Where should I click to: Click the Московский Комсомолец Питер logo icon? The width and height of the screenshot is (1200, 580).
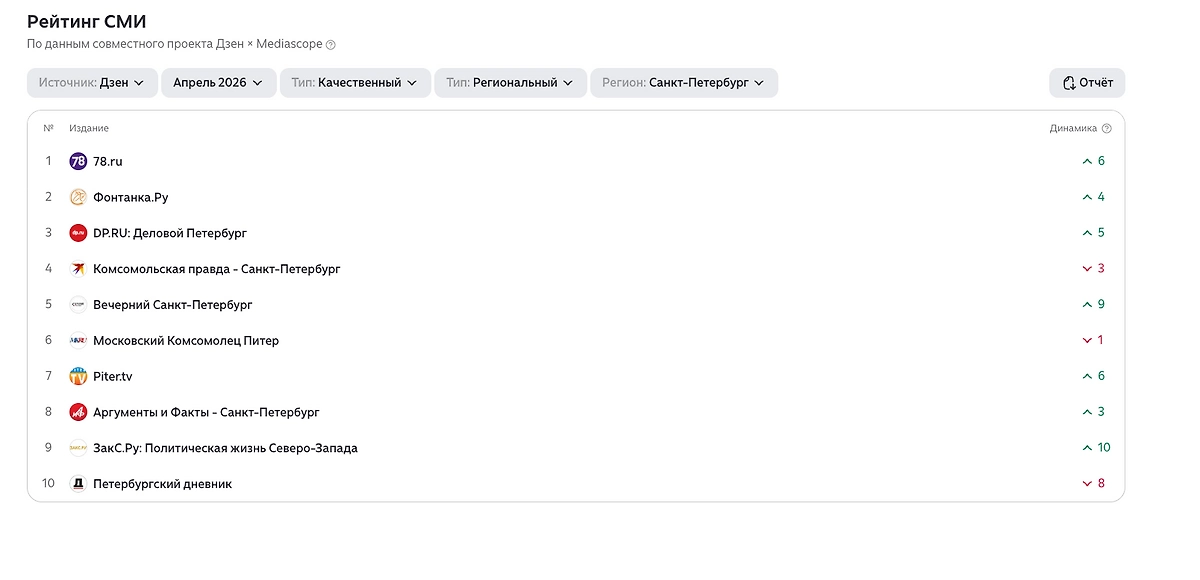coord(78,341)
